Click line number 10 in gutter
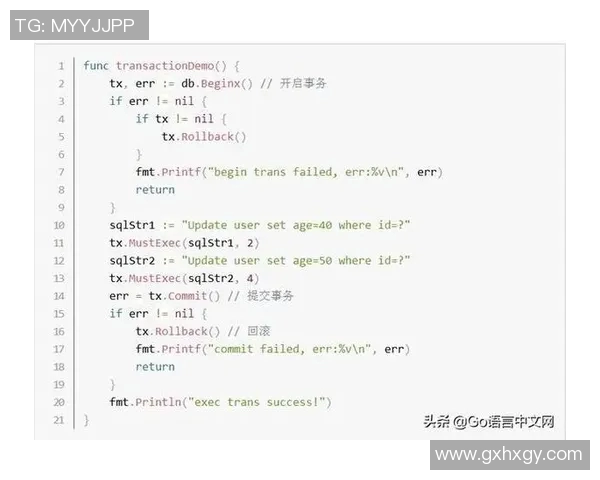The image size is (600, 480). 59,225
